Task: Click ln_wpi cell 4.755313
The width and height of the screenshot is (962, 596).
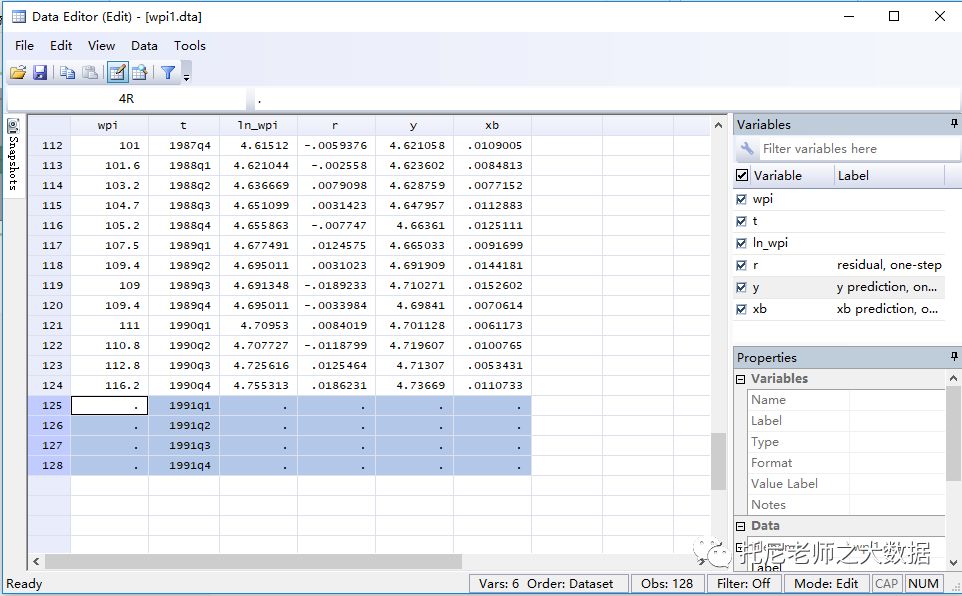Action: [258, 385]
